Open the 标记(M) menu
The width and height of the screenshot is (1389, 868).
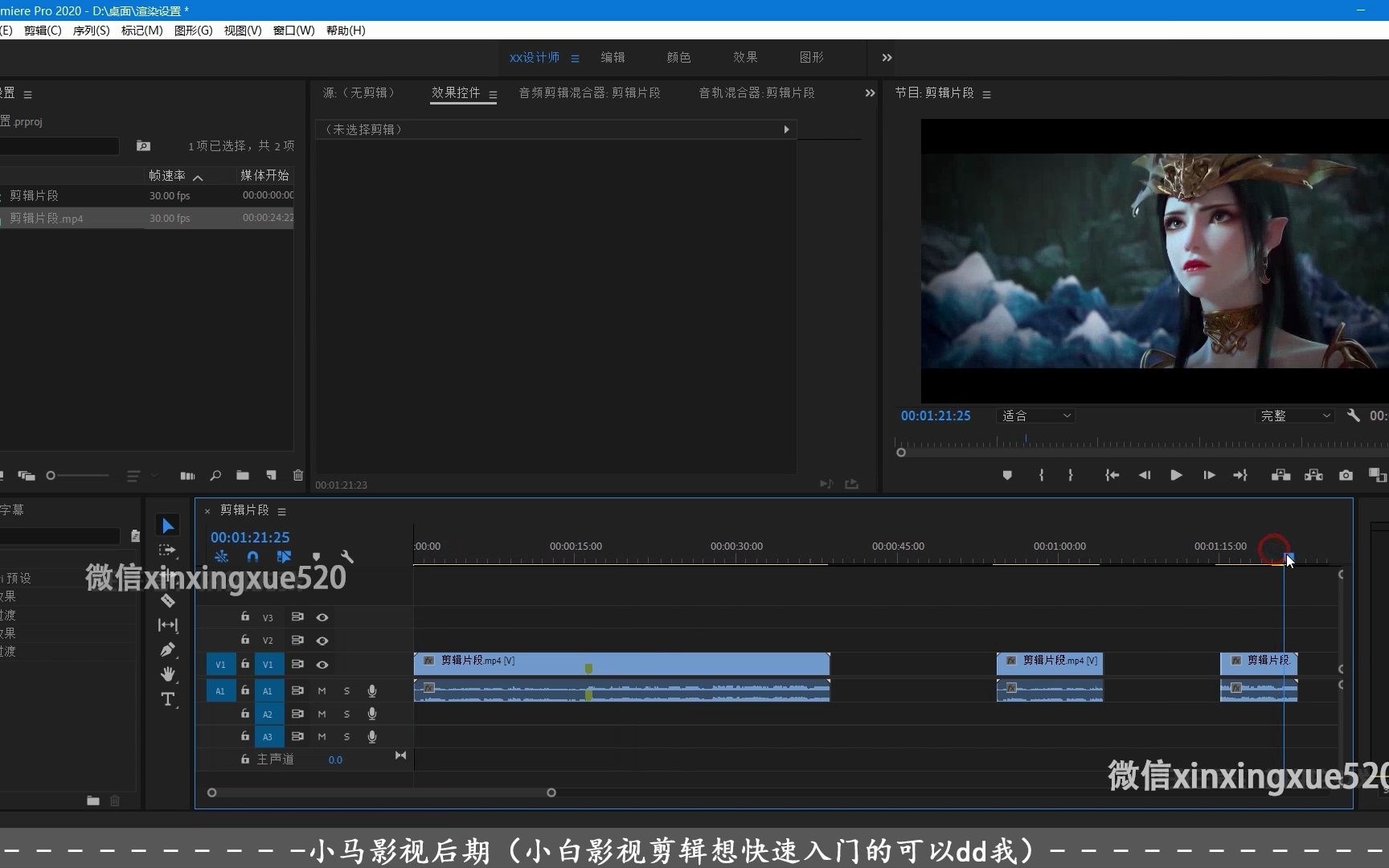tap(142, 31)
